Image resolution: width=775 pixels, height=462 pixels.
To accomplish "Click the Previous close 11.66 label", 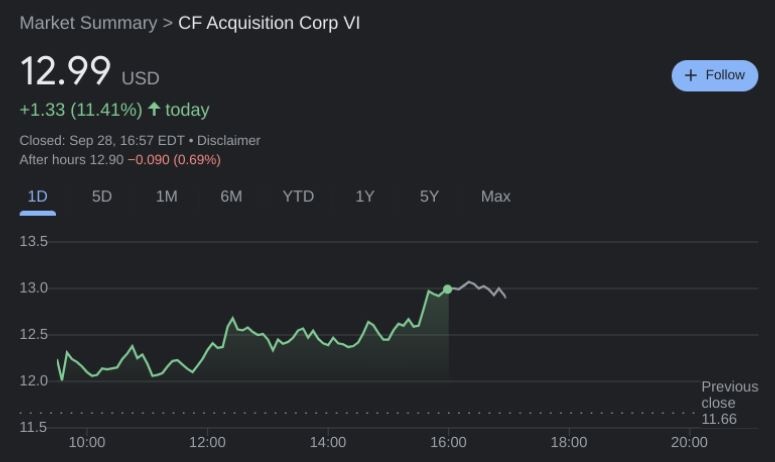I will click(x=729, y=402).
